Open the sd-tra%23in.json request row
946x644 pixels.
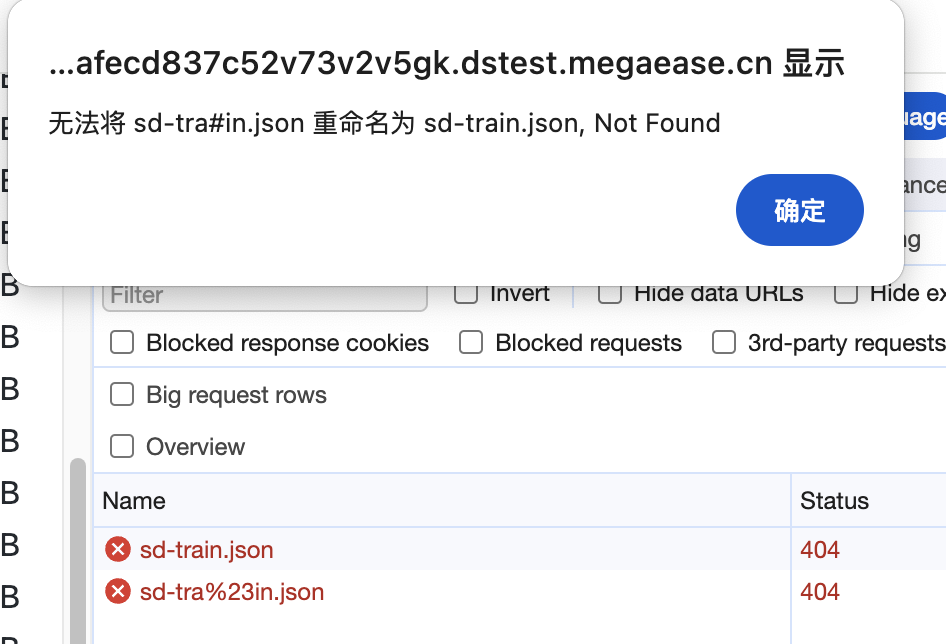[232, 592]
